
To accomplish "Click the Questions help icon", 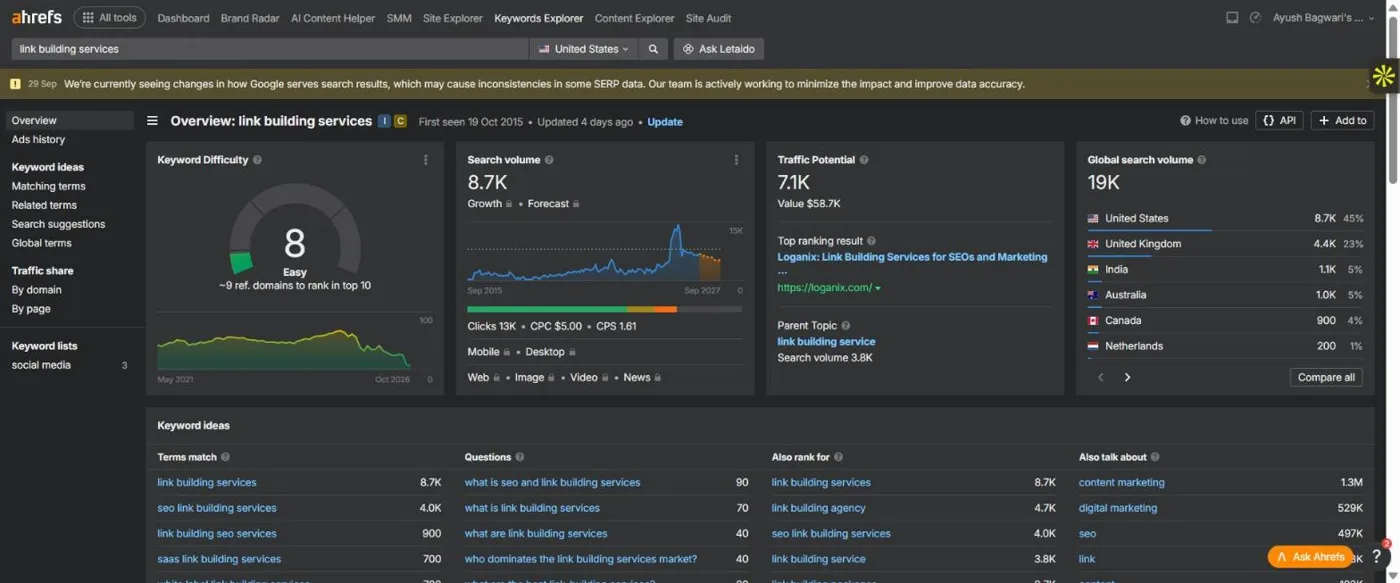I will tap(520, 457).
